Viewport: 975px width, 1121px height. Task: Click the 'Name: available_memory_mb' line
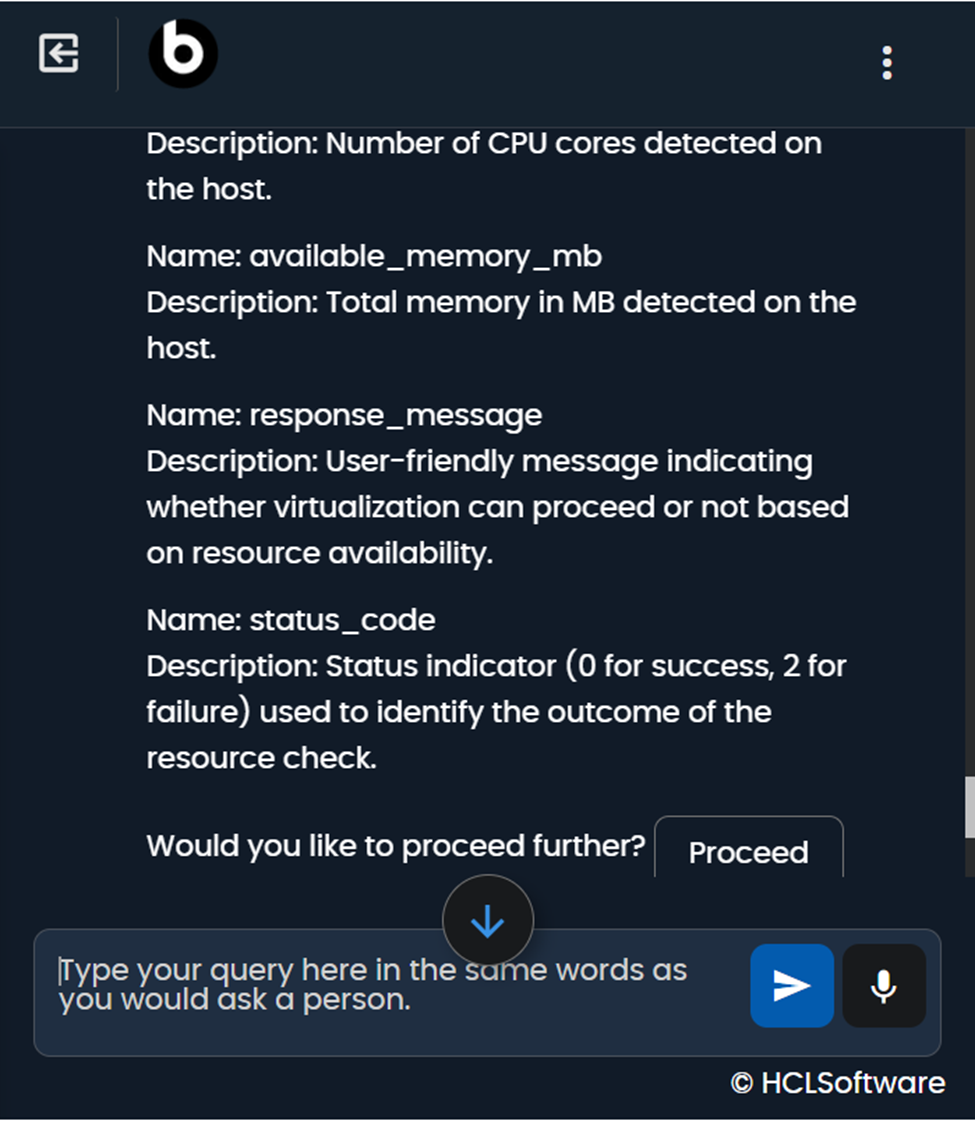374,257
